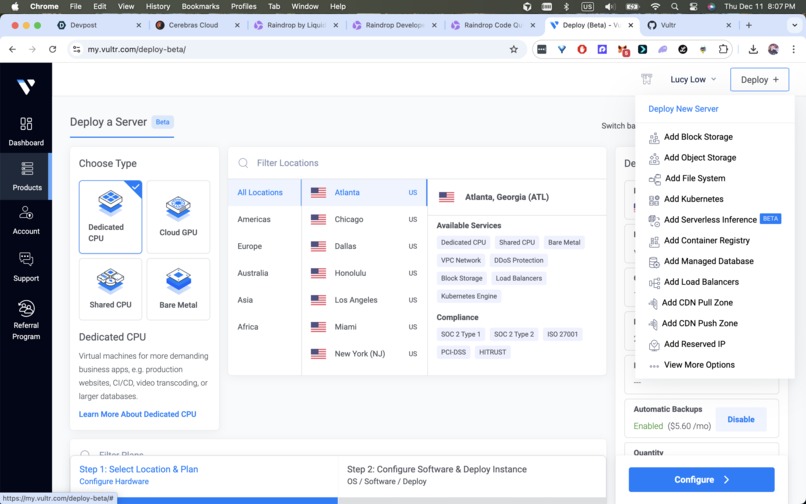
Task: Click the Add Load Balancers icon
Action: 654,282
